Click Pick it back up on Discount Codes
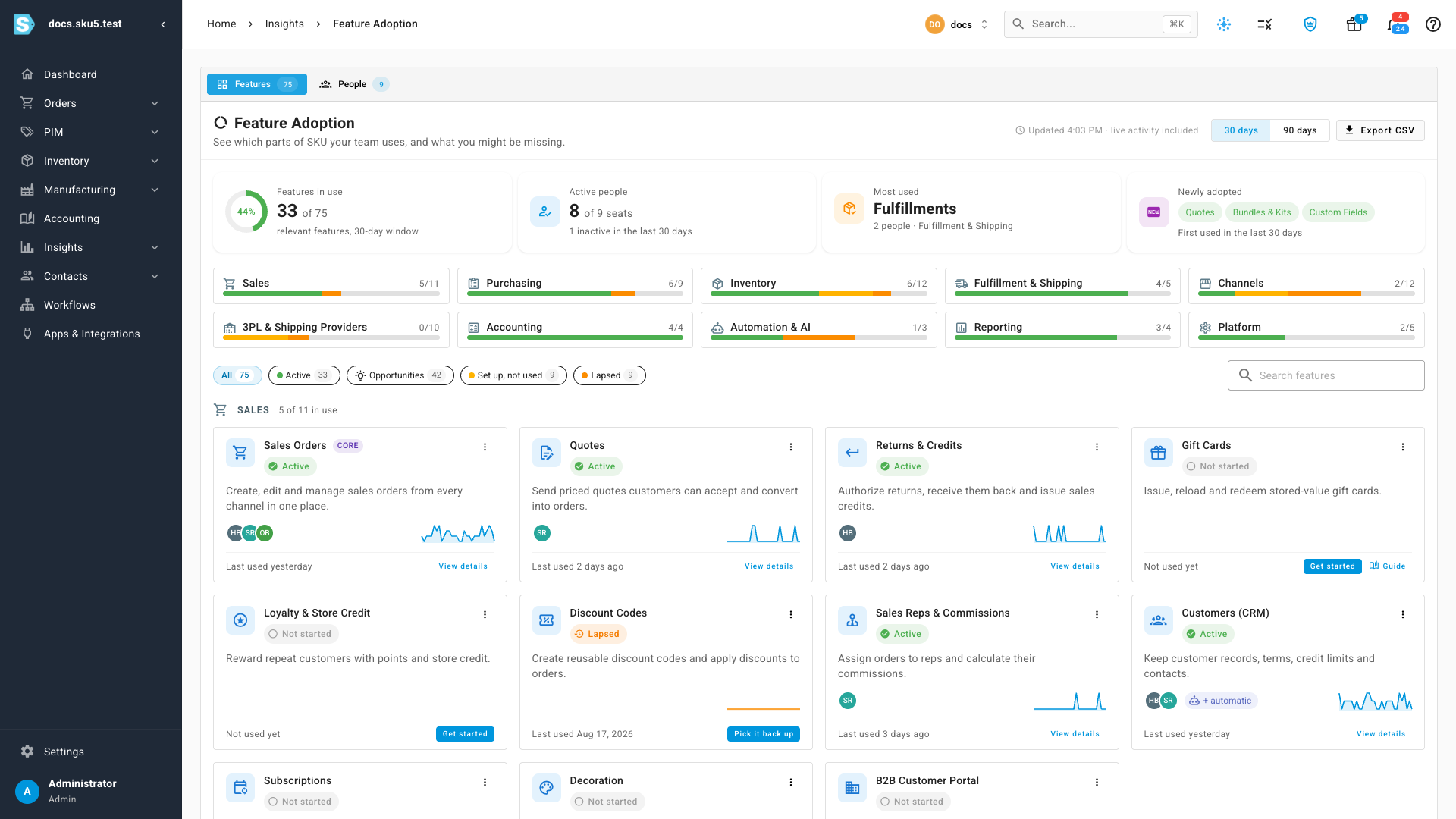 tap(764, 734)
